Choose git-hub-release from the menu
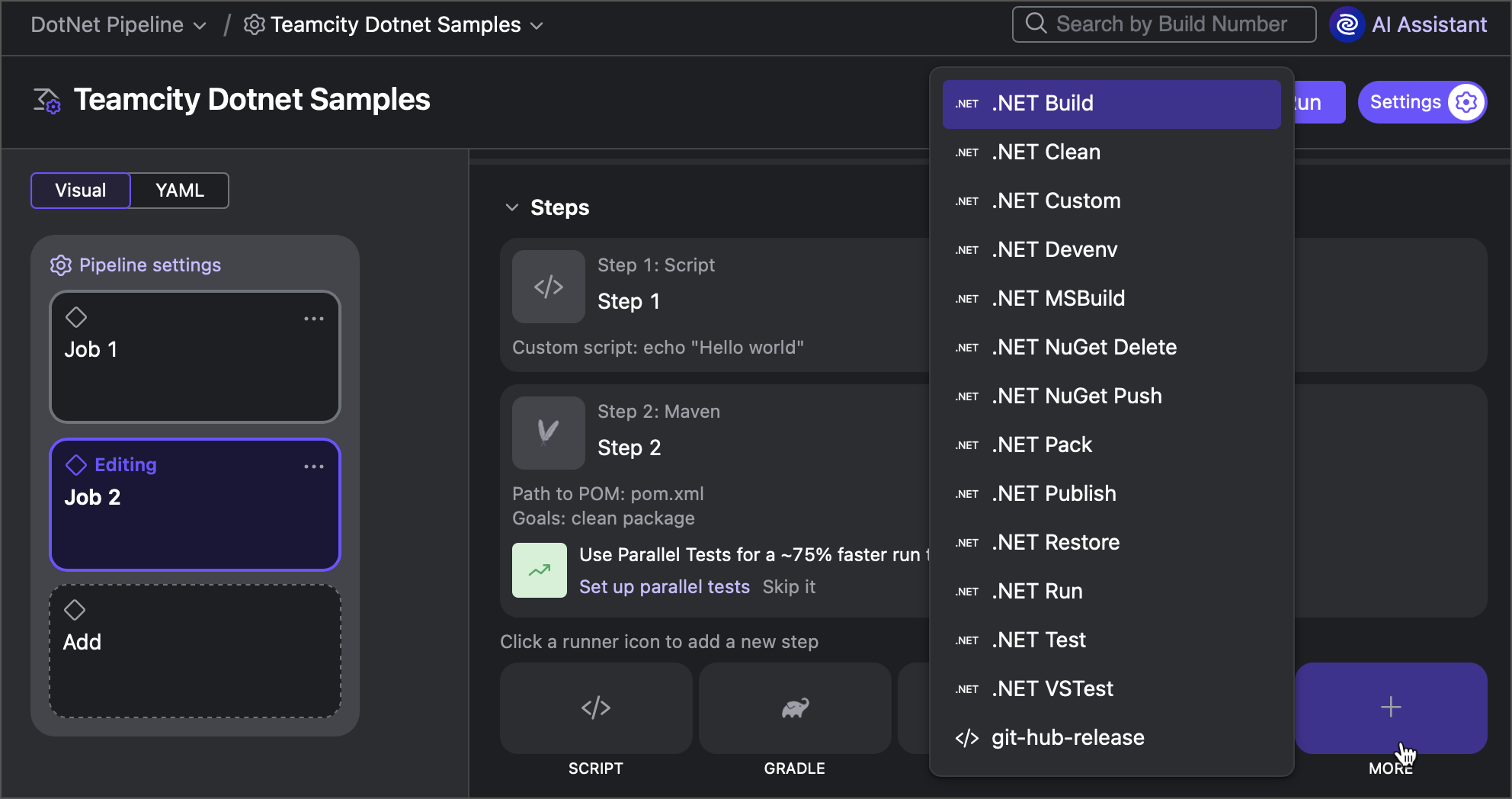The width and height of the screenshot is (1512, 799). coord(1067,736)
